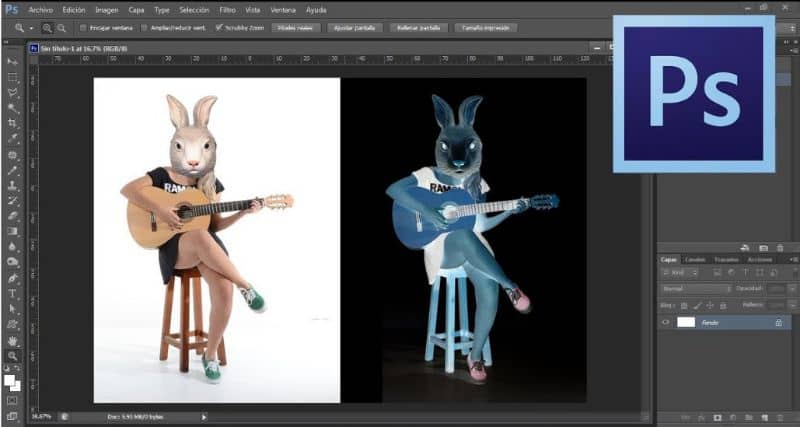Open the layer Kind filter dropdown
This screenshot has height=427, width=800.
pos(681,272)
